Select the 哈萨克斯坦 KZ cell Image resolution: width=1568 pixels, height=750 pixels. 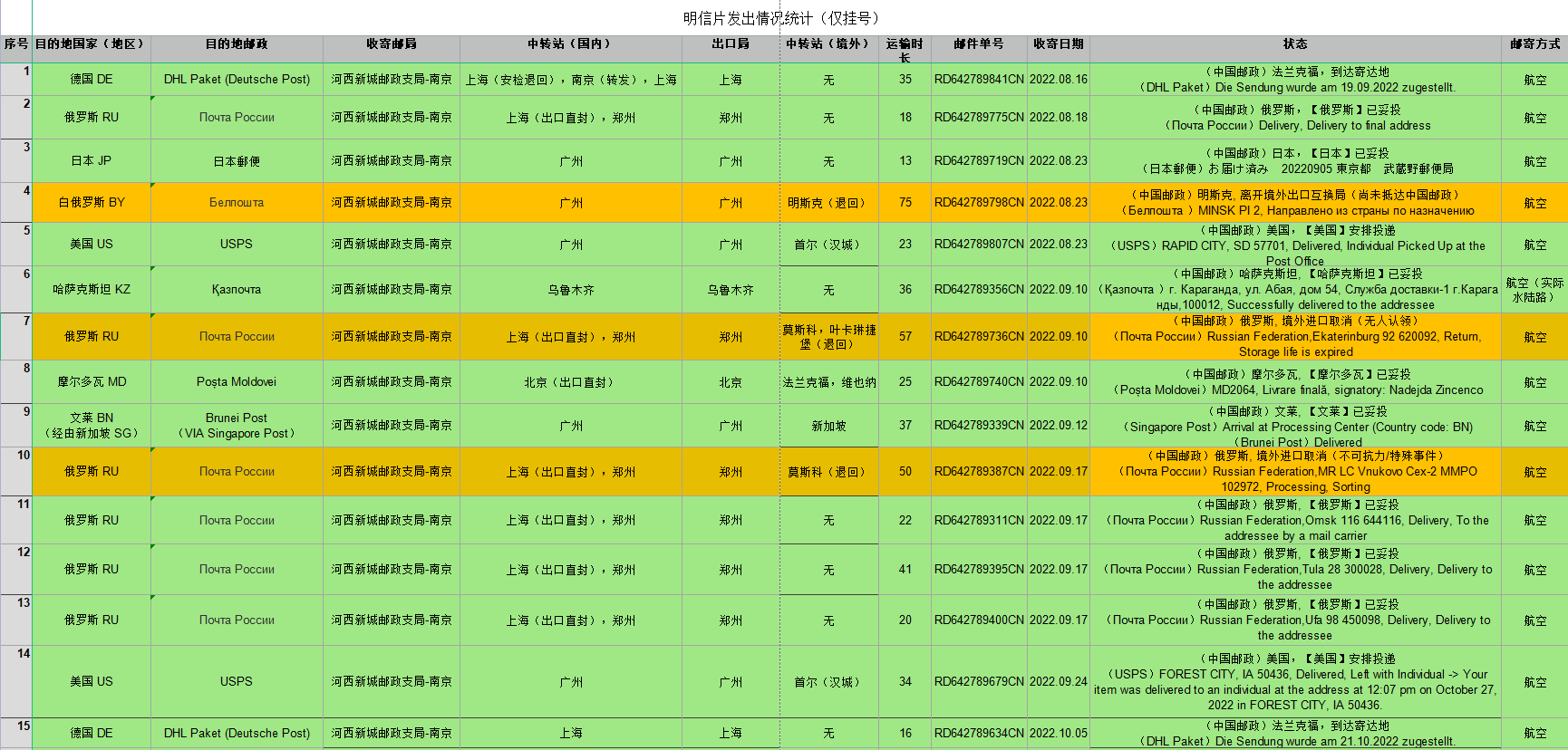click(92, 290)
